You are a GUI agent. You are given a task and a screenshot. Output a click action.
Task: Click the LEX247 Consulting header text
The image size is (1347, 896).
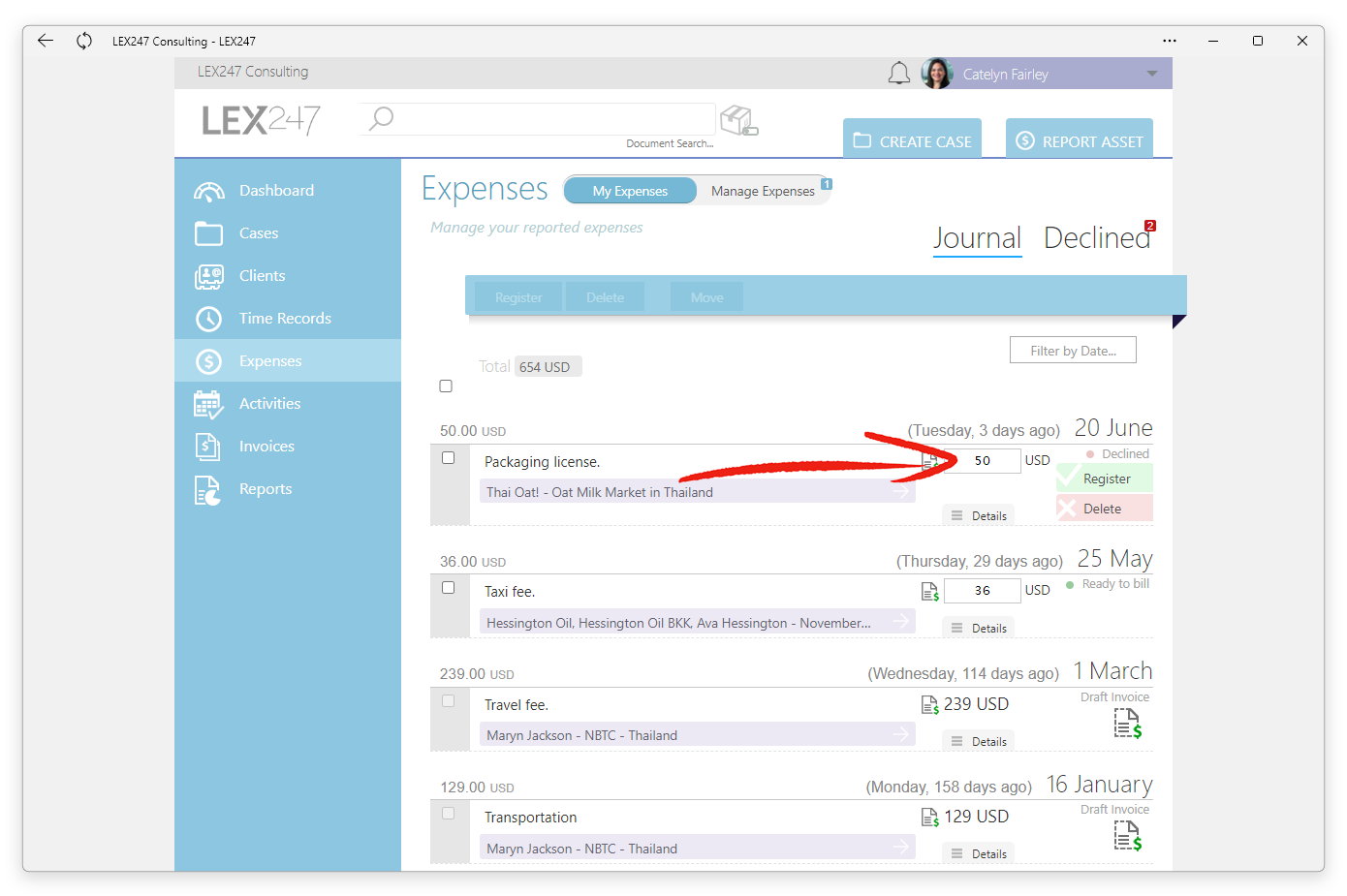[x=253, y=72]
